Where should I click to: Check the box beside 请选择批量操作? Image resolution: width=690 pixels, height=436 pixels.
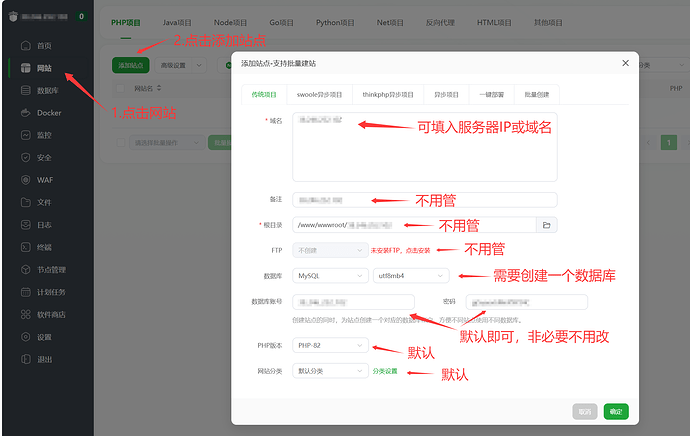pyautogui.click(x=122, y=142)
